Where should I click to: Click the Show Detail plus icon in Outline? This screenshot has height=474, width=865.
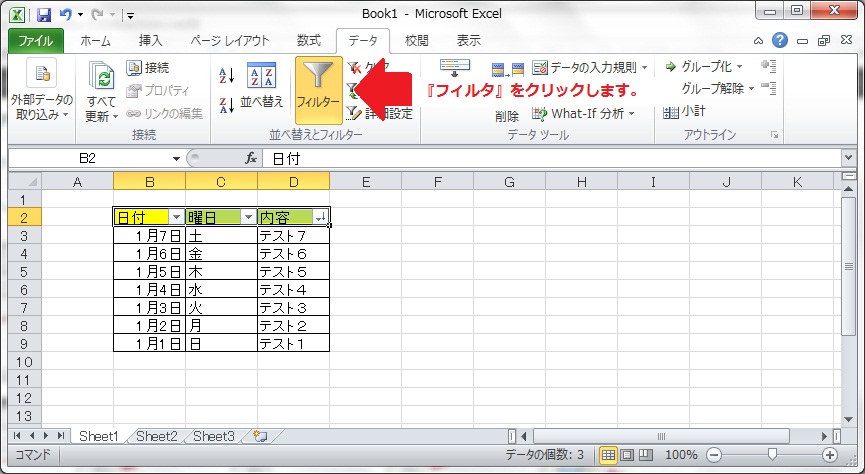pos(768,66)
